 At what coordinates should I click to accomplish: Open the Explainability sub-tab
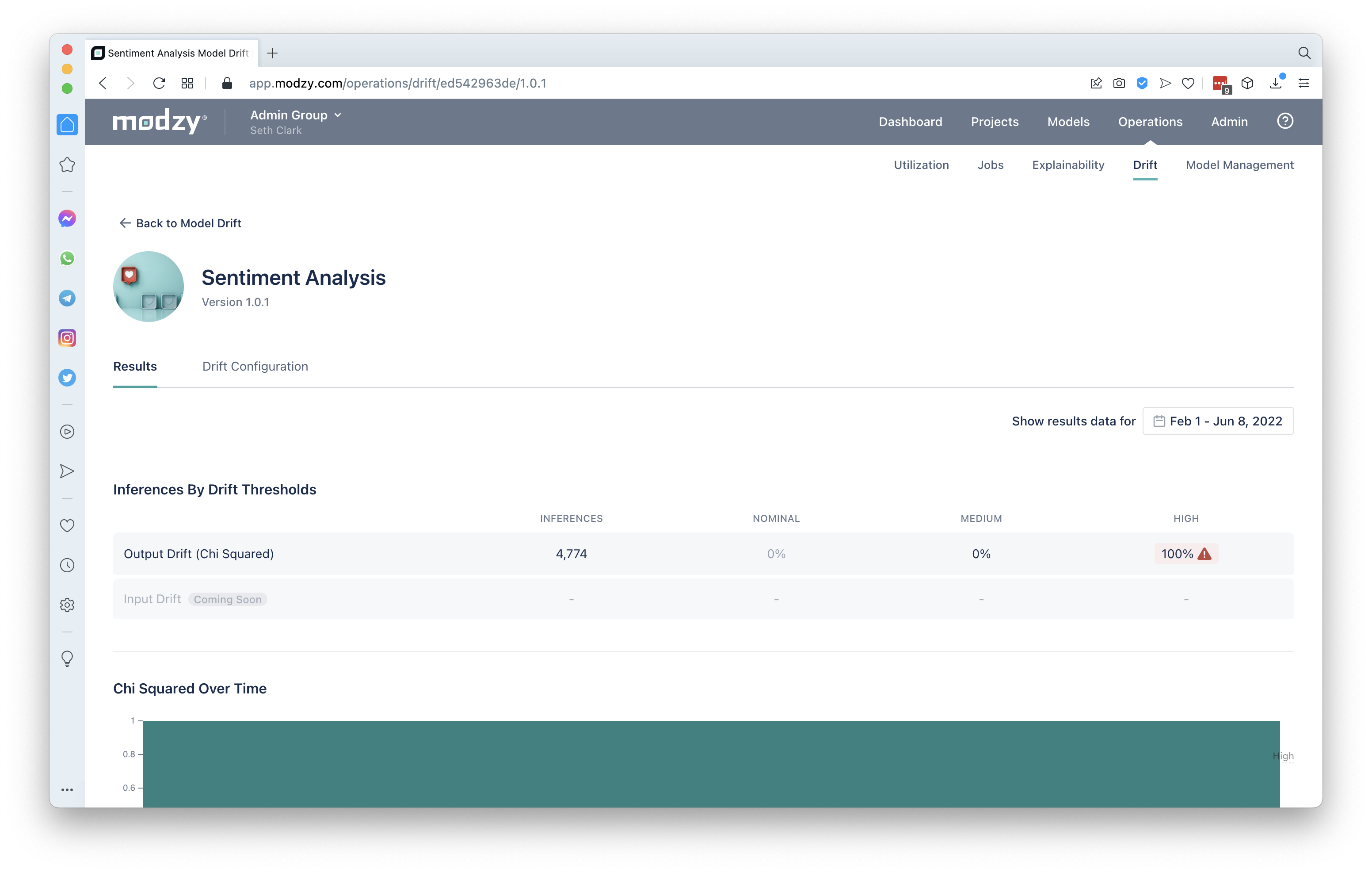[1068, 165]
